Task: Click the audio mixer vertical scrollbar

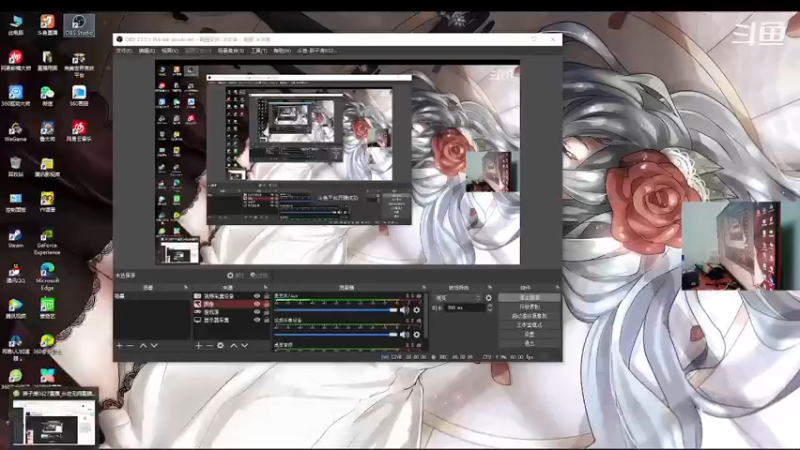Action: coord(426,316)
